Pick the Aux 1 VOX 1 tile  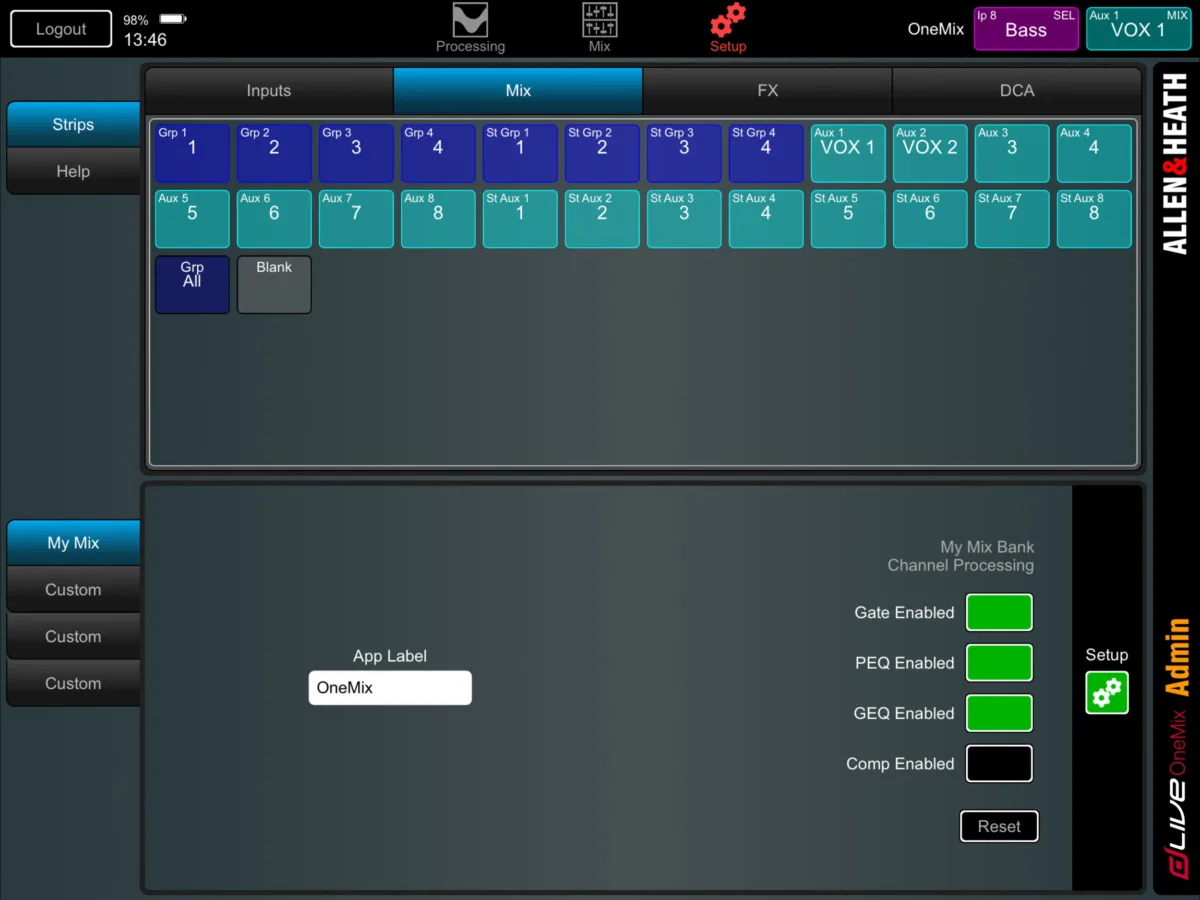848,153
